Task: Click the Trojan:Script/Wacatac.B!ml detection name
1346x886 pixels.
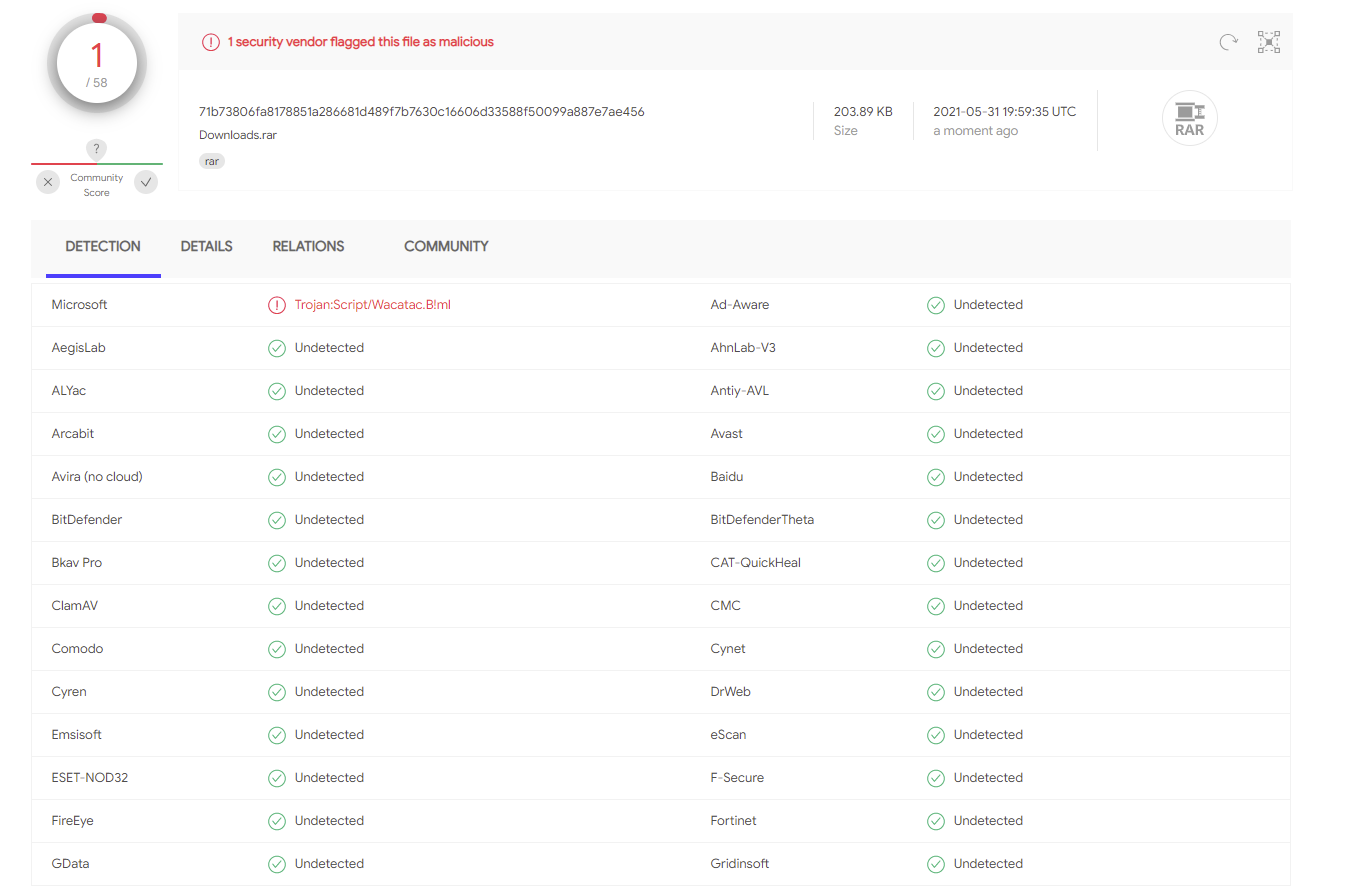Action: point(372,305)
